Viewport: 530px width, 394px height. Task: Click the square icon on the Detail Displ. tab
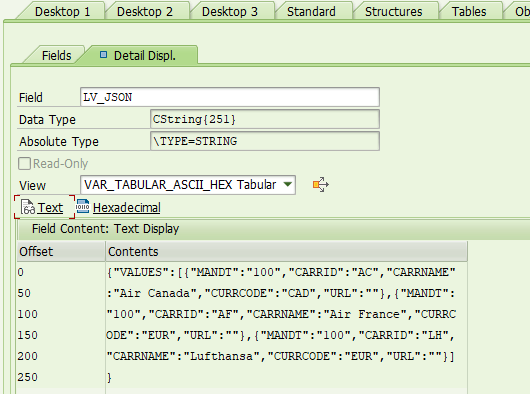(x=103, y=54)
